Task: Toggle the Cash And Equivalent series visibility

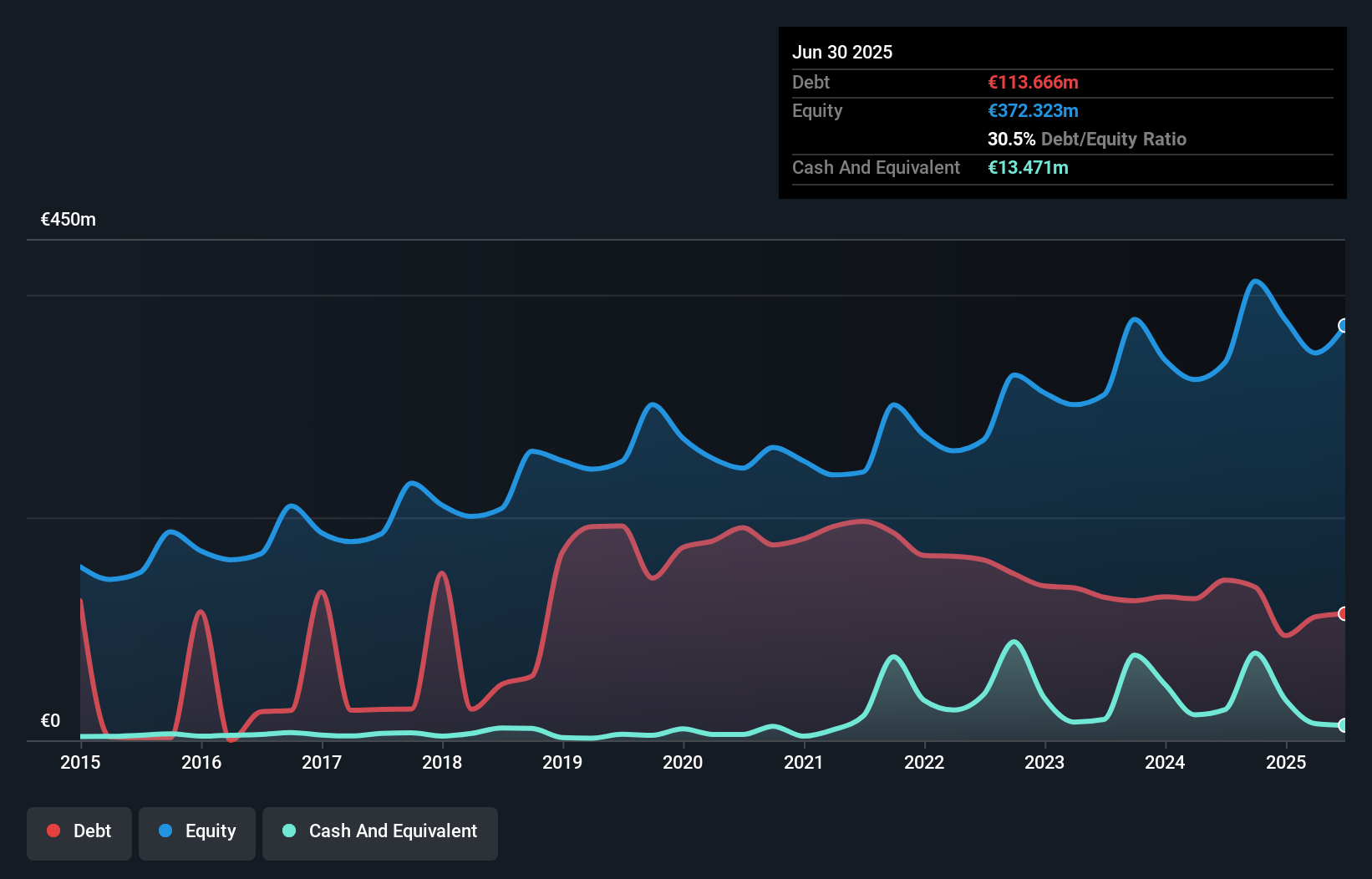Action: [x=379, y=831]
